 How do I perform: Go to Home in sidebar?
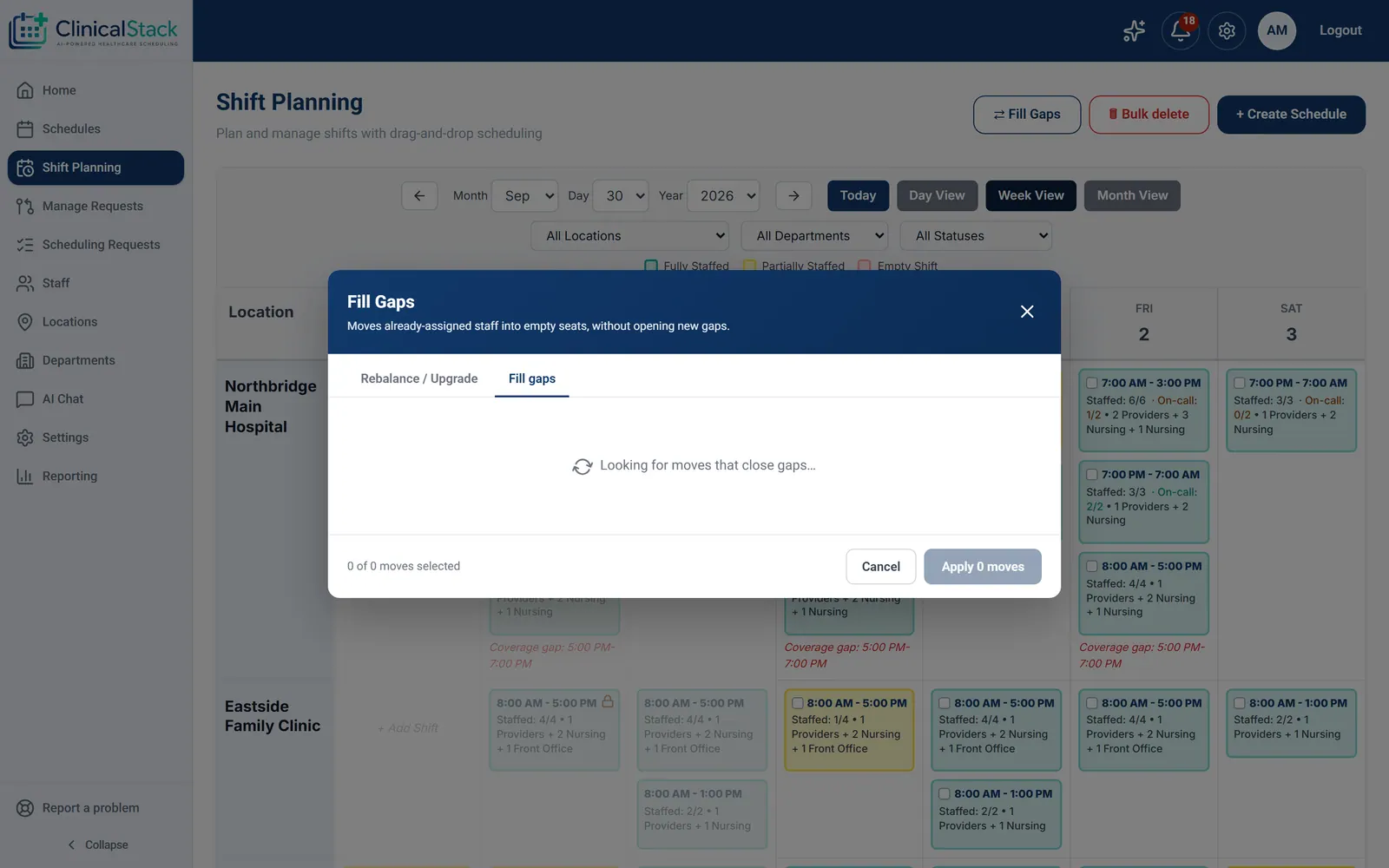(95, 90)
